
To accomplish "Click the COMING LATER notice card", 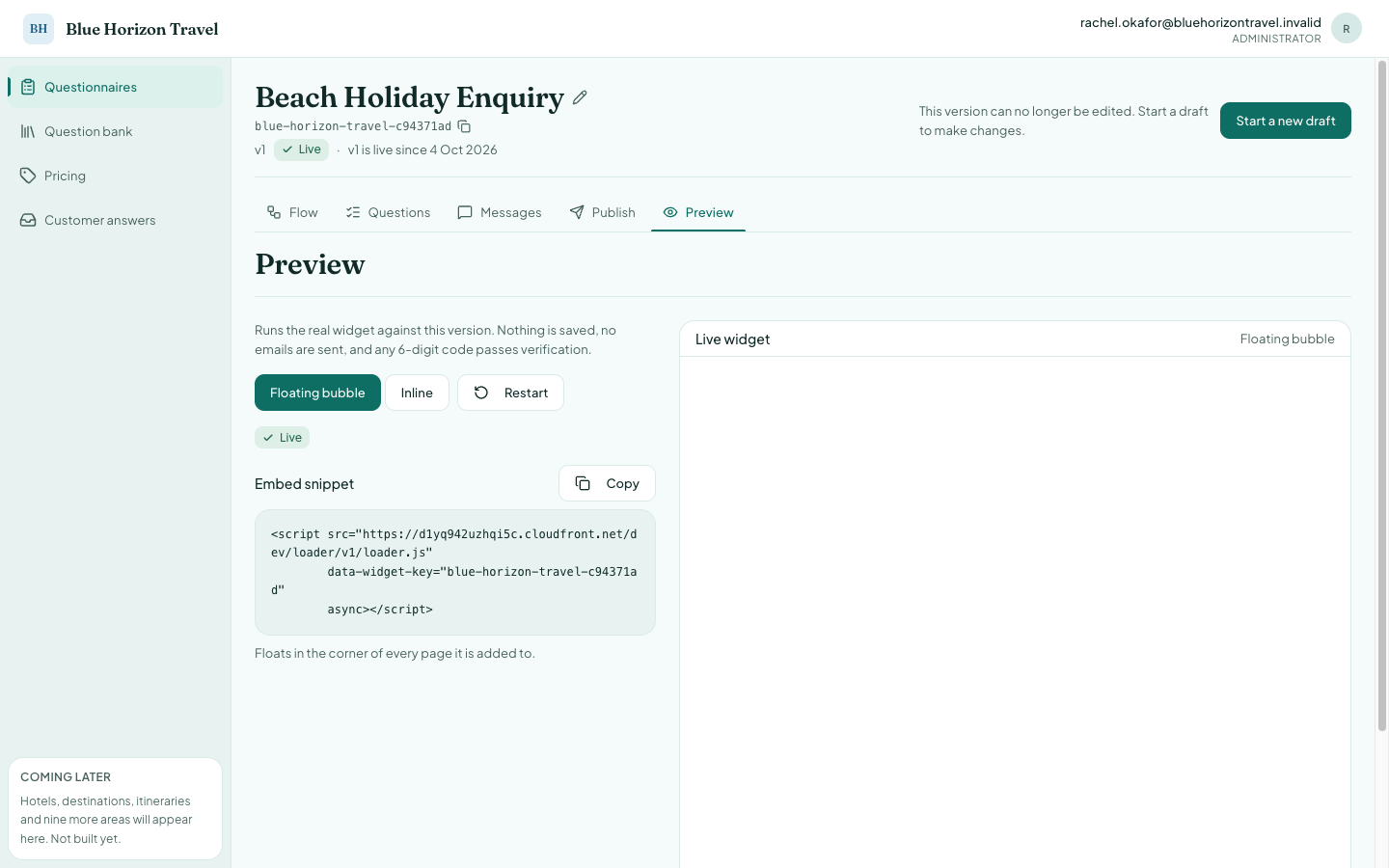I will pos(115,808).
